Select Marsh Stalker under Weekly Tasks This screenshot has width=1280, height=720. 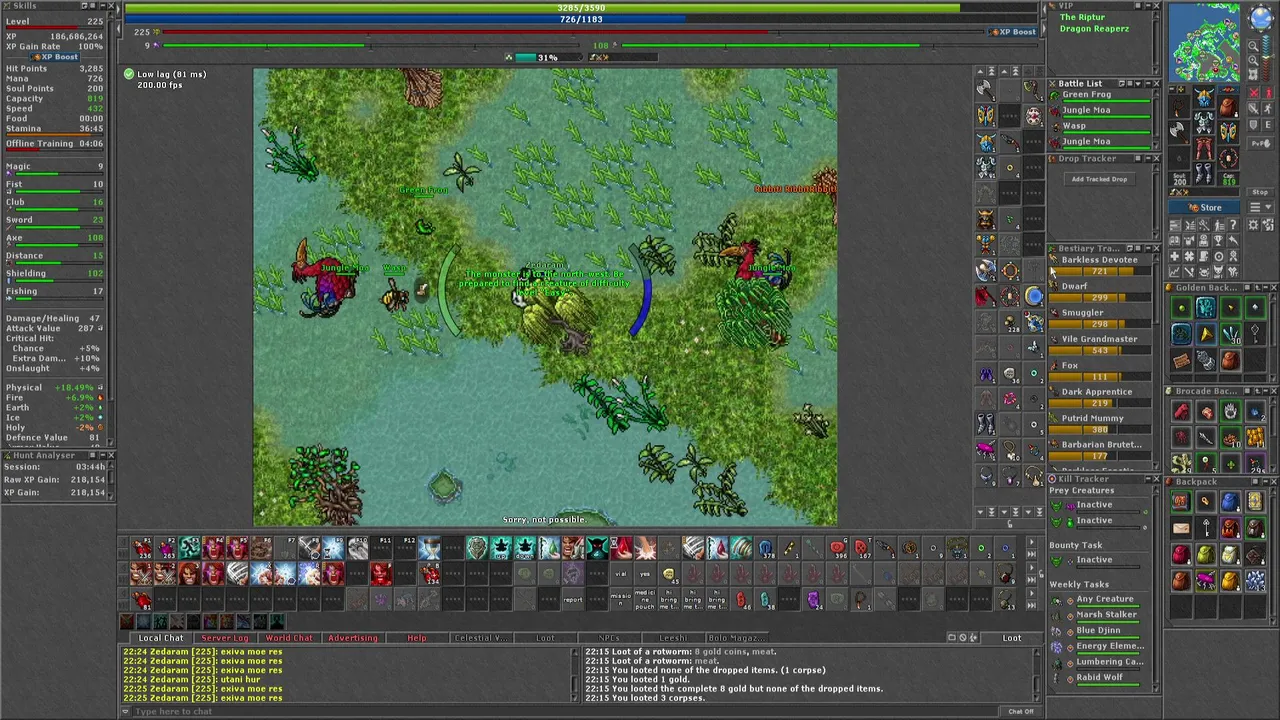point(1106,614)
